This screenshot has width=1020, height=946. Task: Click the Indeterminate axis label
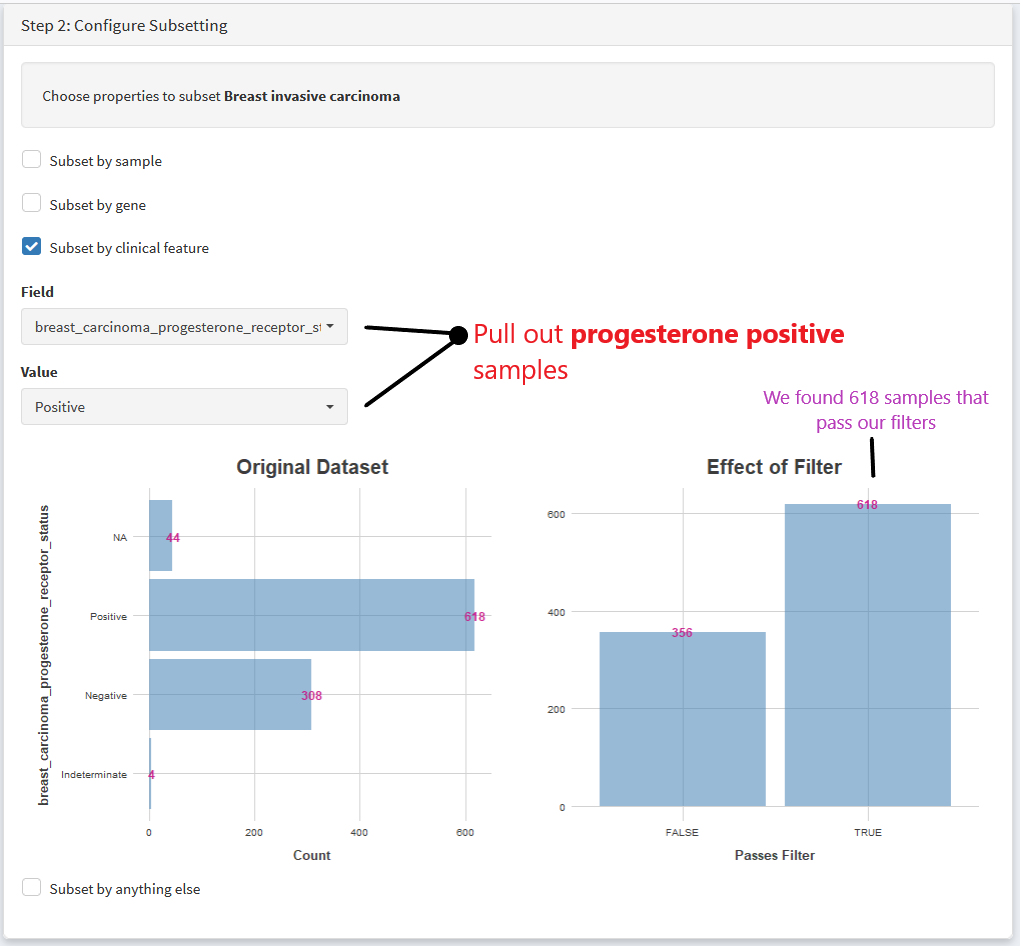(94, 774)
